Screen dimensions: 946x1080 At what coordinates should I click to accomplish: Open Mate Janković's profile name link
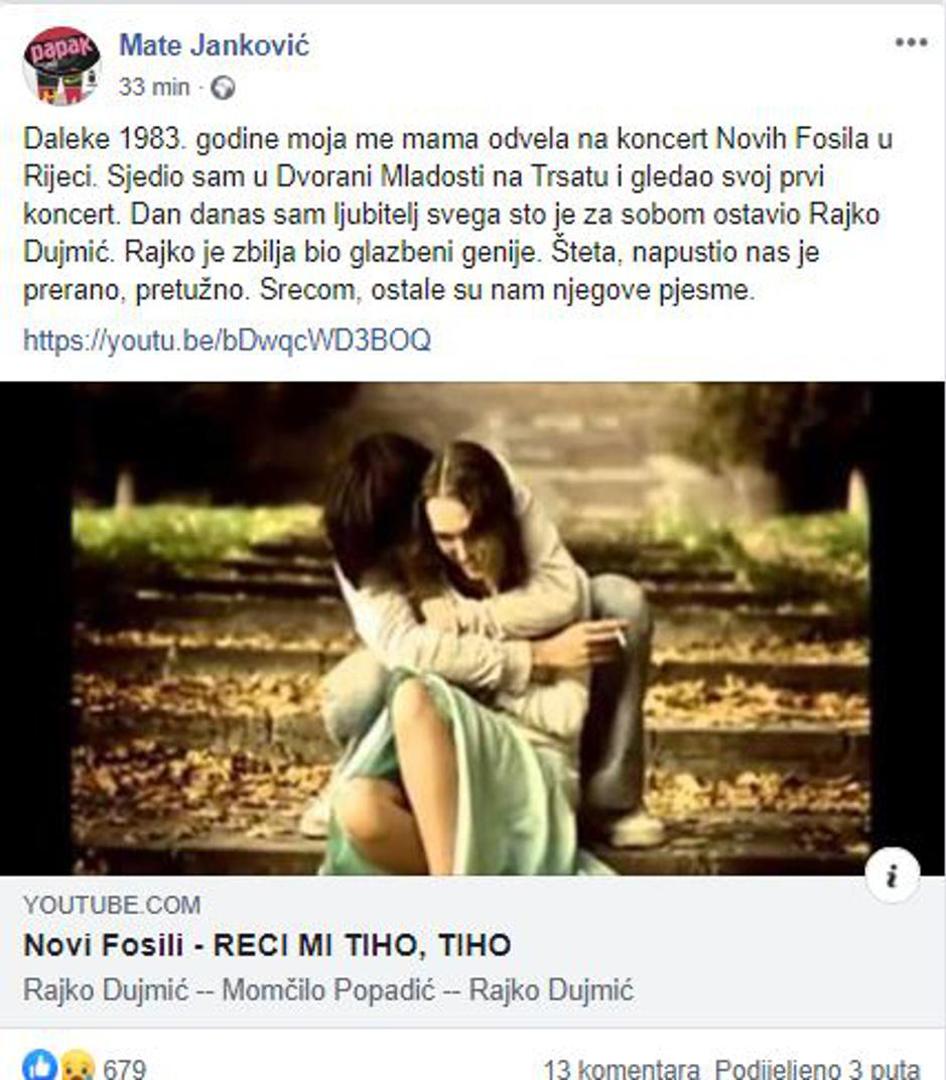[214, 45]
